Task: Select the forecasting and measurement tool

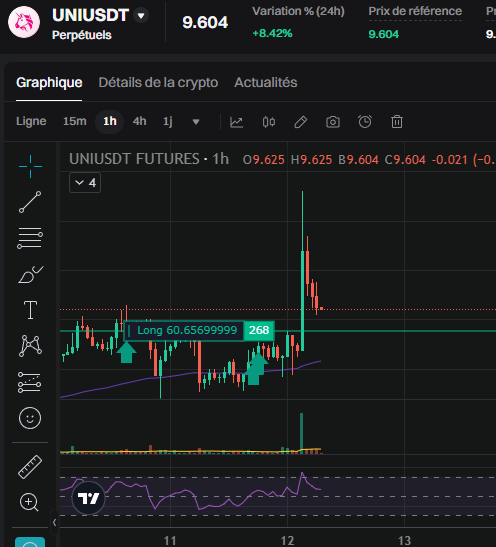Action: pos(30,382)
